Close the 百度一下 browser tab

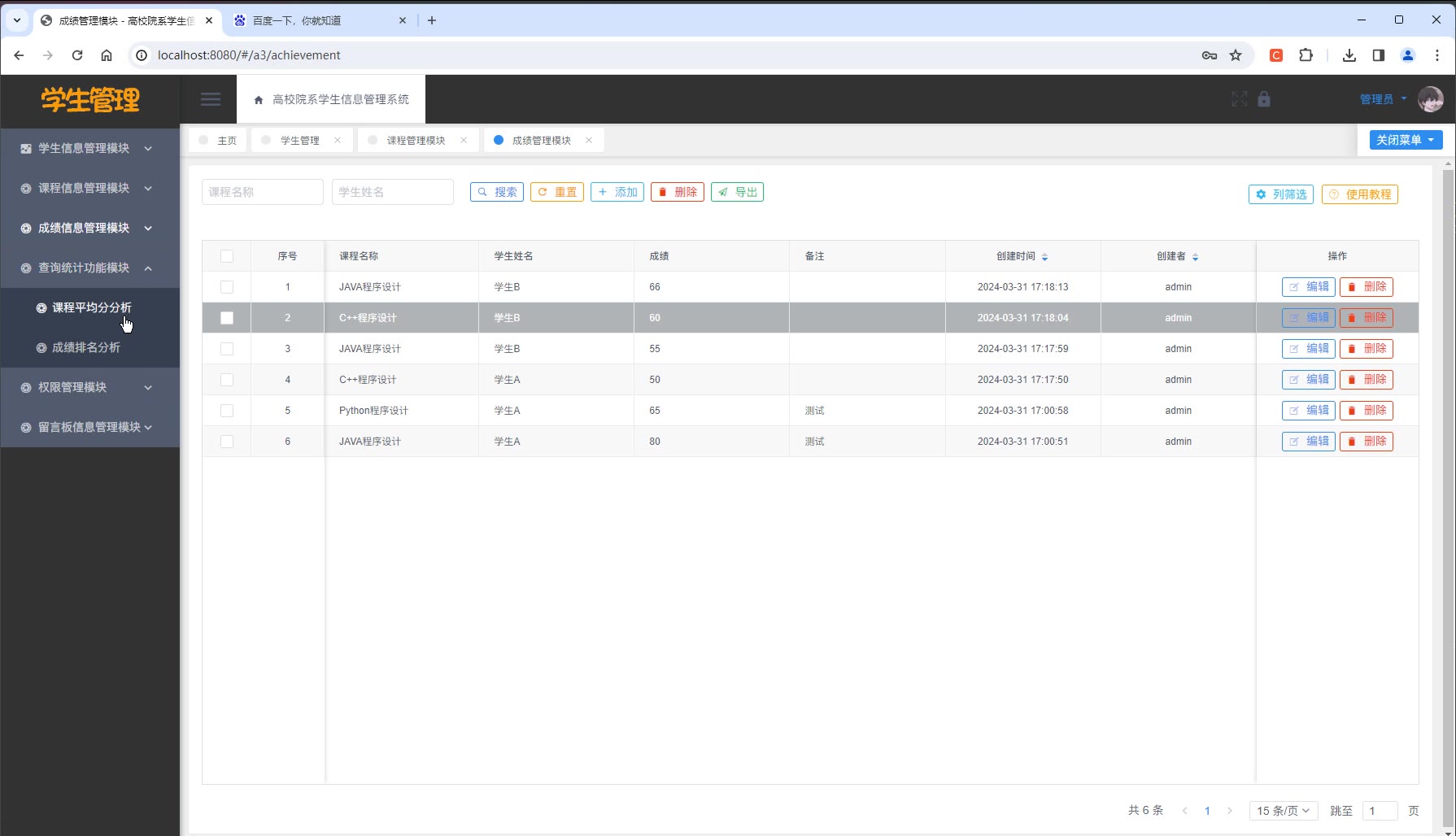point(403,20)
